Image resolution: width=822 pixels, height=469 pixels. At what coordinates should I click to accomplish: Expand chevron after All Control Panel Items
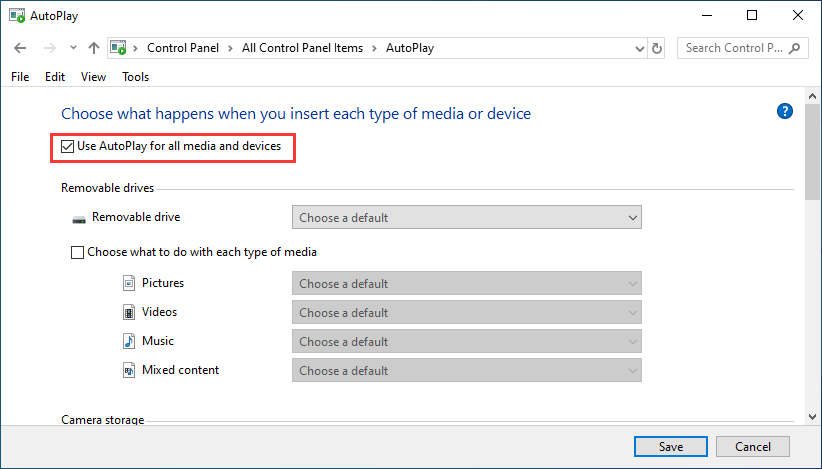tap(374, 48)
